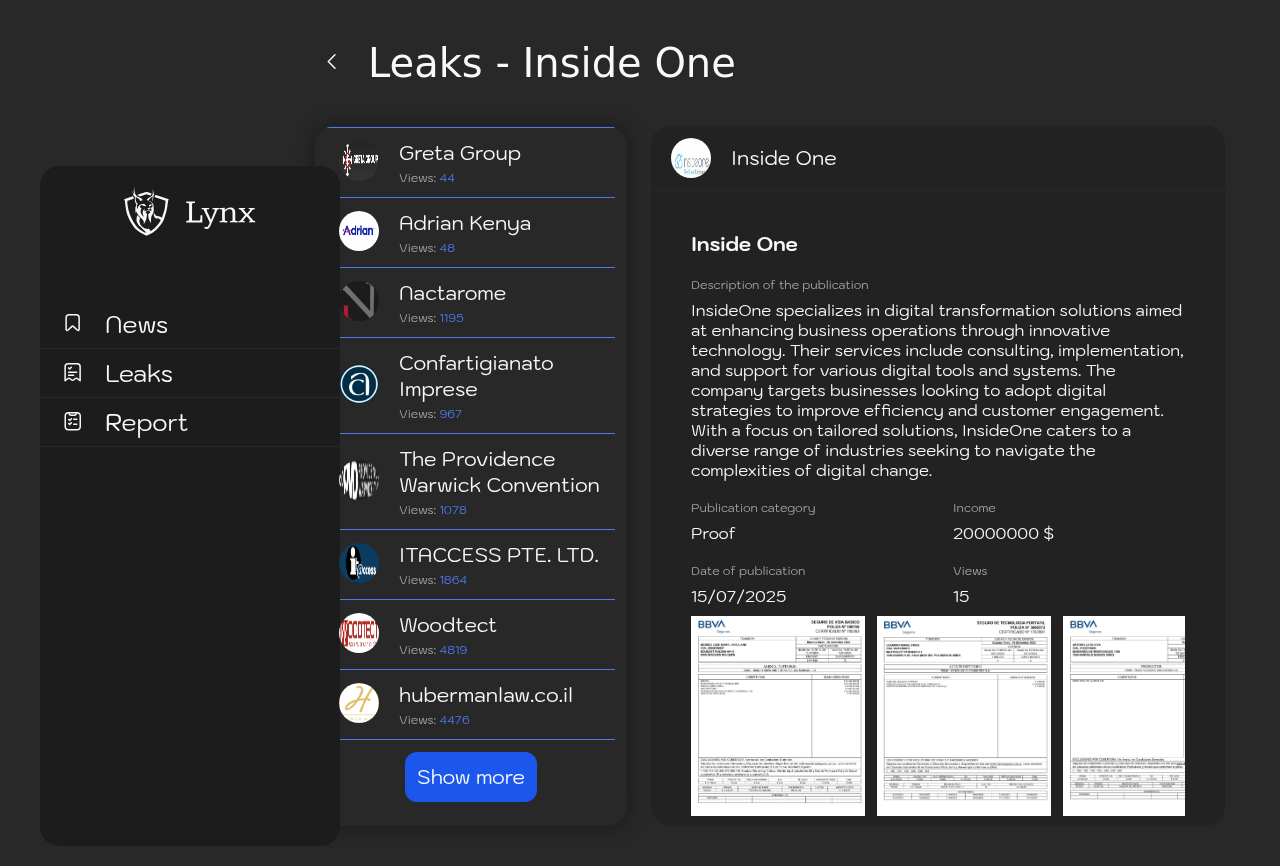The width and height of the screenshot is (1280, 866).
Task: Click the InsideOne description paragraph
Action: click(937, 391)
